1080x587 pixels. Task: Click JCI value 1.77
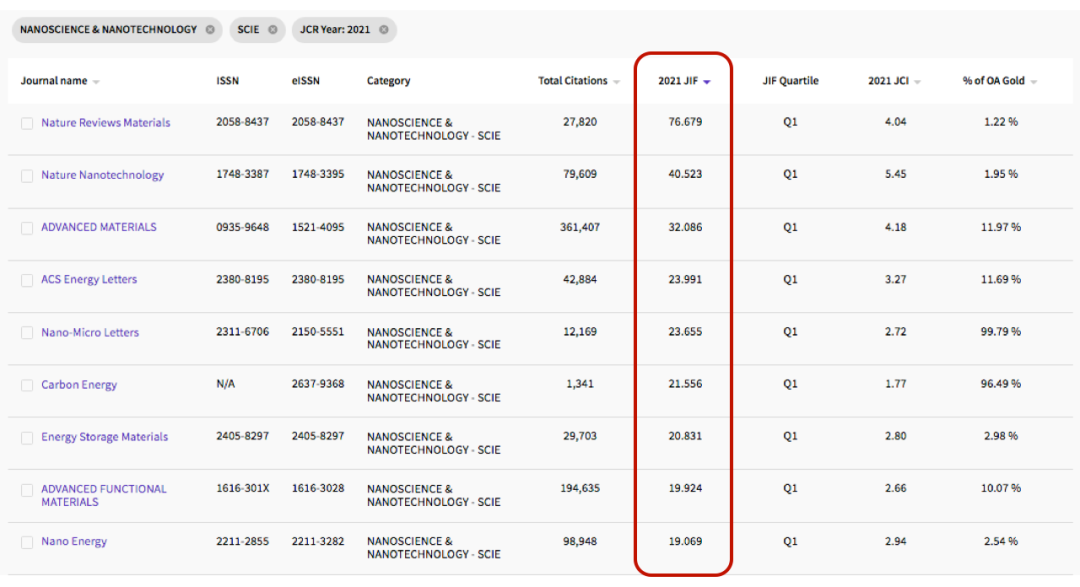[x=895, y=384]
